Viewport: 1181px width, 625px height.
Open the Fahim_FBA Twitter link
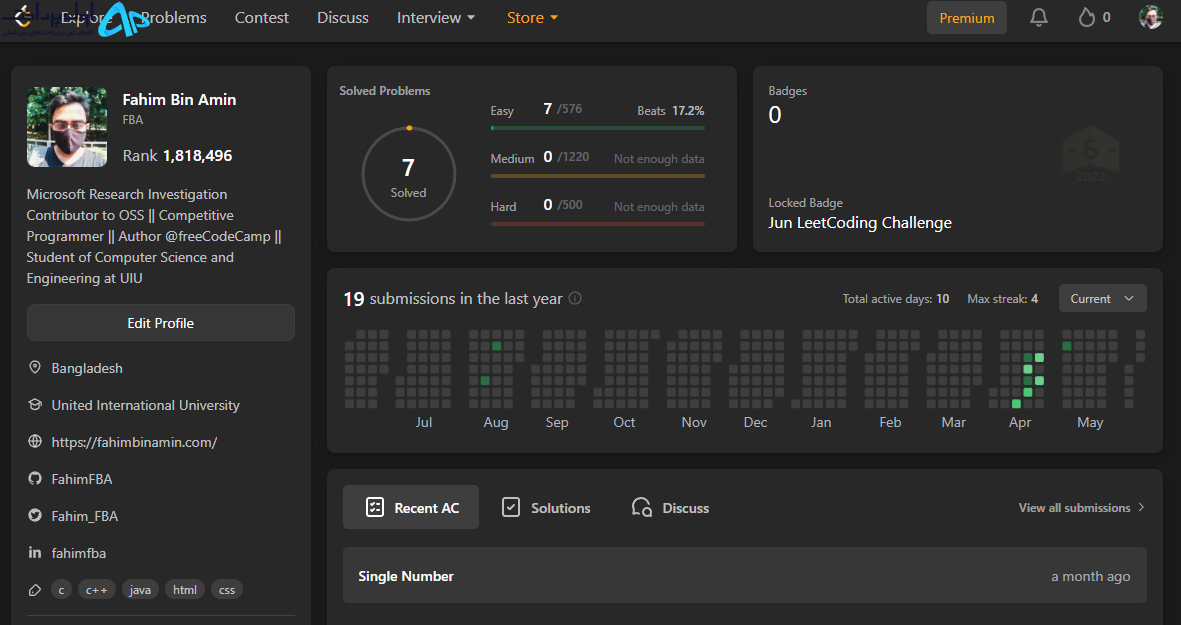84,516
